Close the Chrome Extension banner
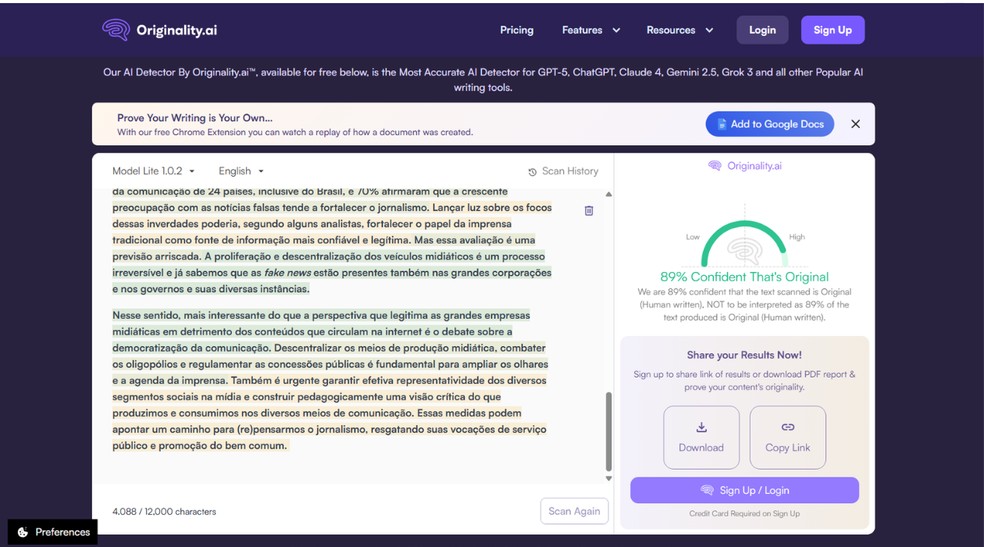 tap(855, 124)
